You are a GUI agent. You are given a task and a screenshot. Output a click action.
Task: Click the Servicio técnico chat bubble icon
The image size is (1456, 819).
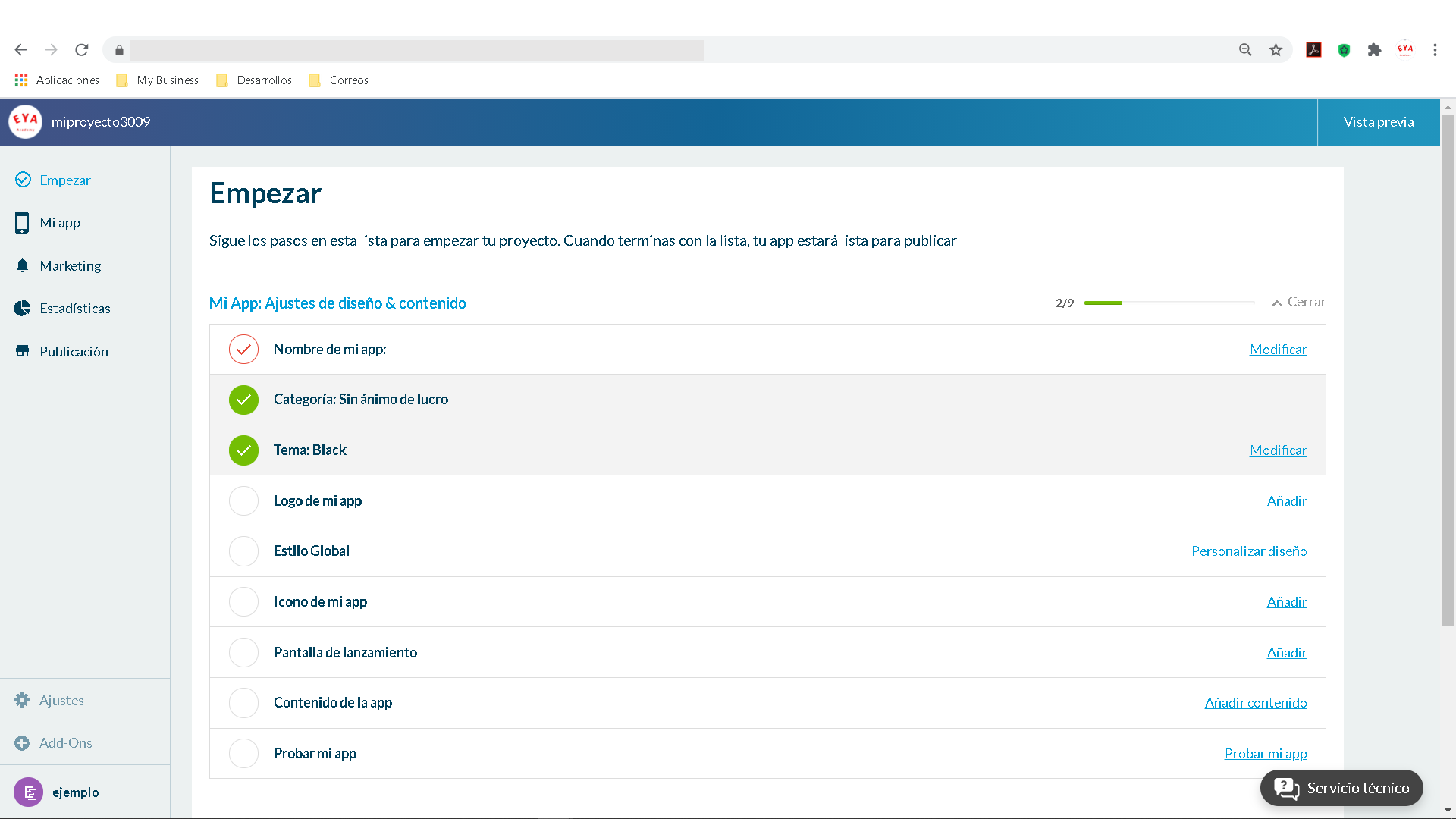click(1286, 788)
